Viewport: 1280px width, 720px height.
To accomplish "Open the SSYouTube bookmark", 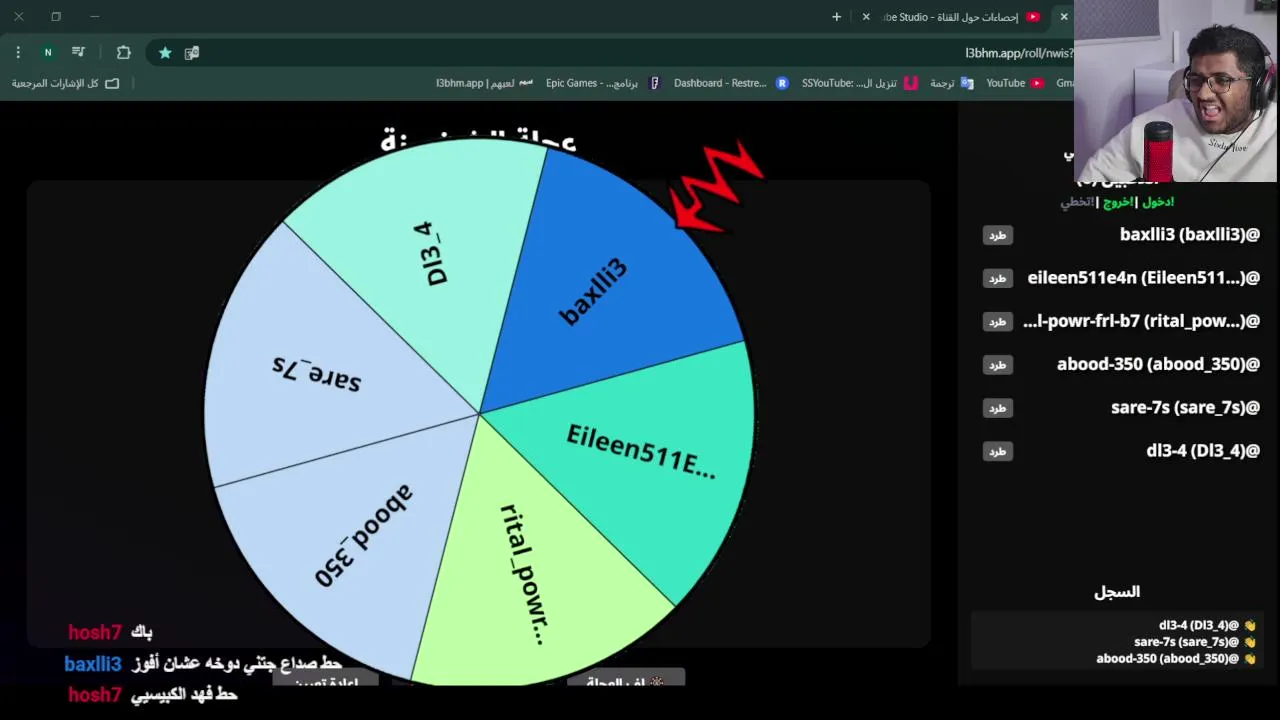I will (859, 83).
